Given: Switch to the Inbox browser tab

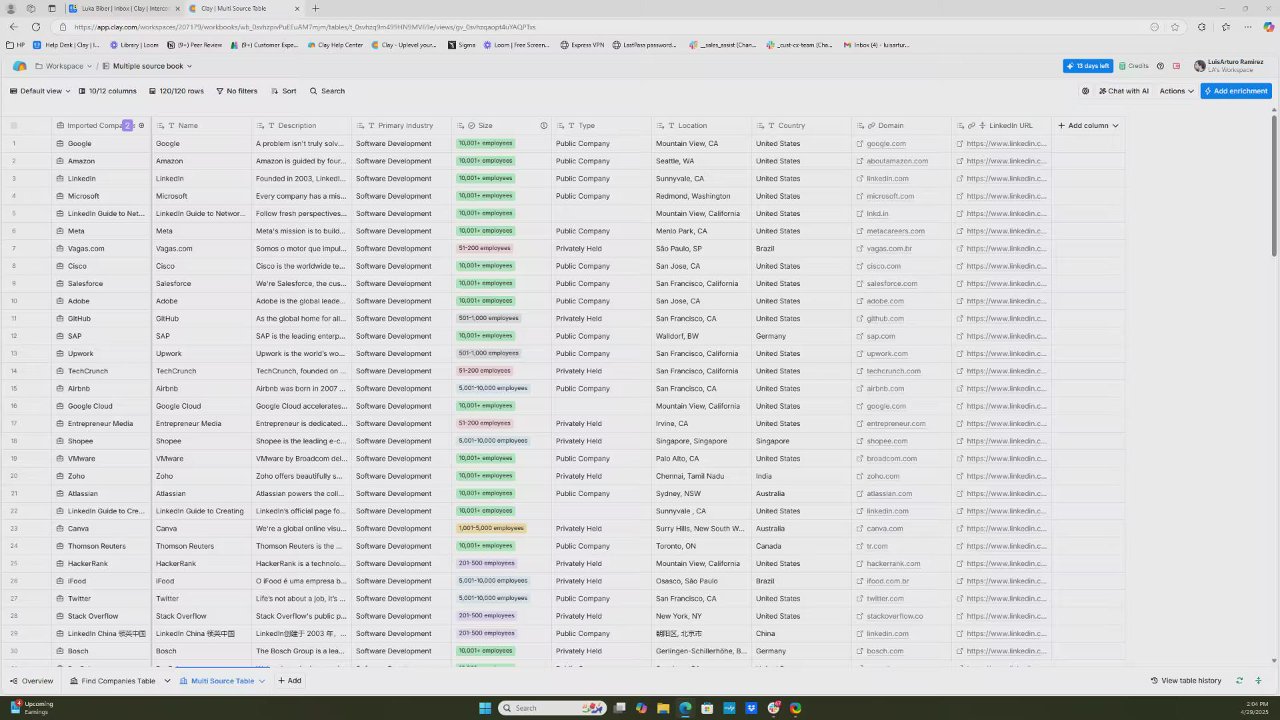Looking at the screenshot, I should coord(125,8).
